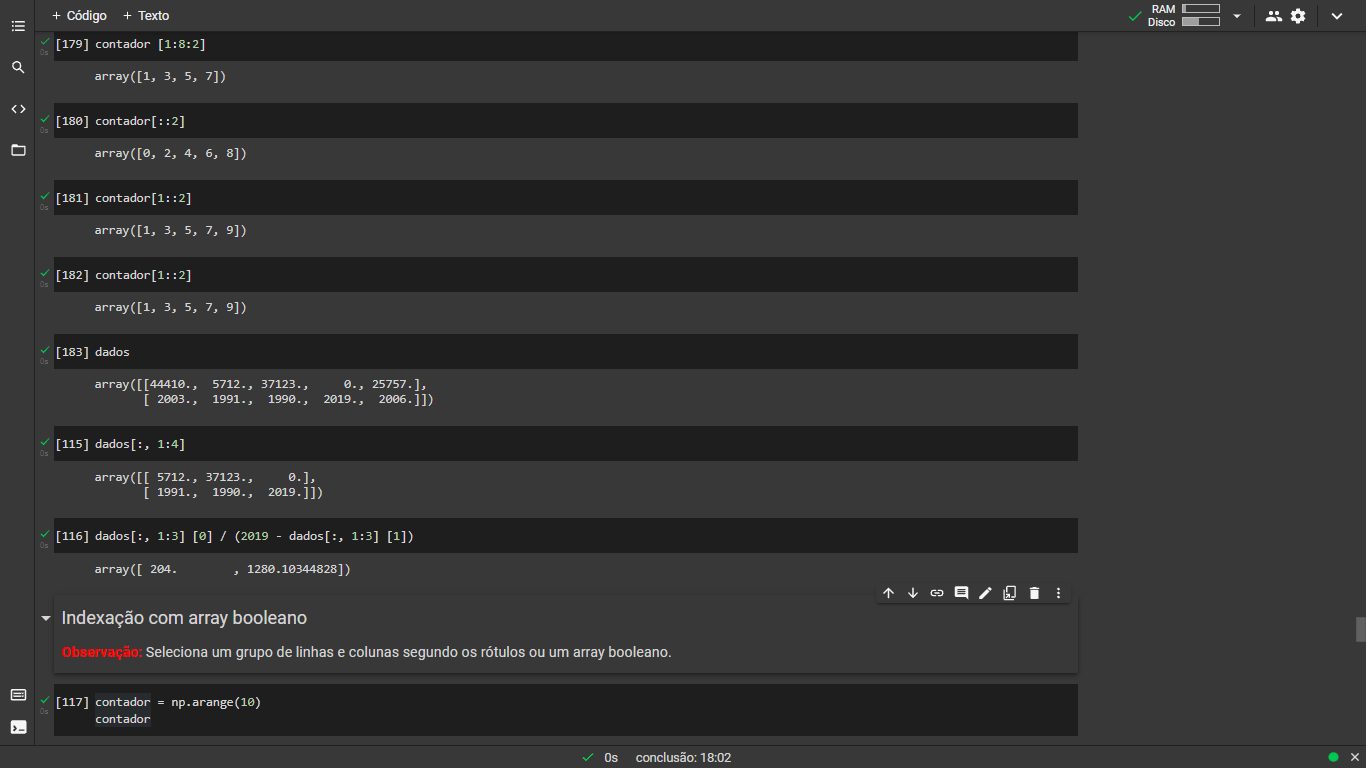Run cell [183] using its checkmark gutter

click(x=44, y=350)
